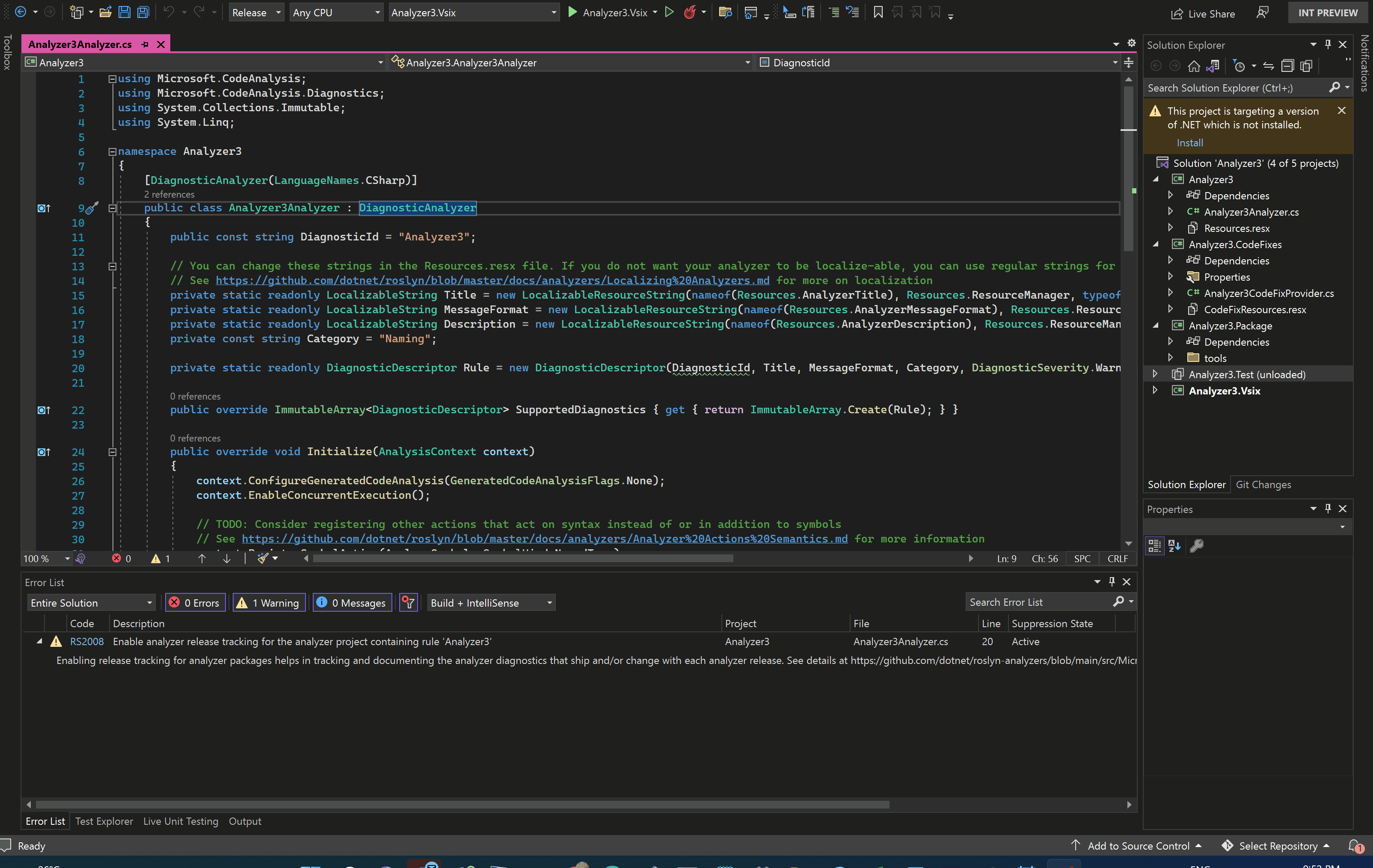Open the Entire Solution scope dropdown
Viewport: 1373px width, 868px height.
(x=91, y=603)
